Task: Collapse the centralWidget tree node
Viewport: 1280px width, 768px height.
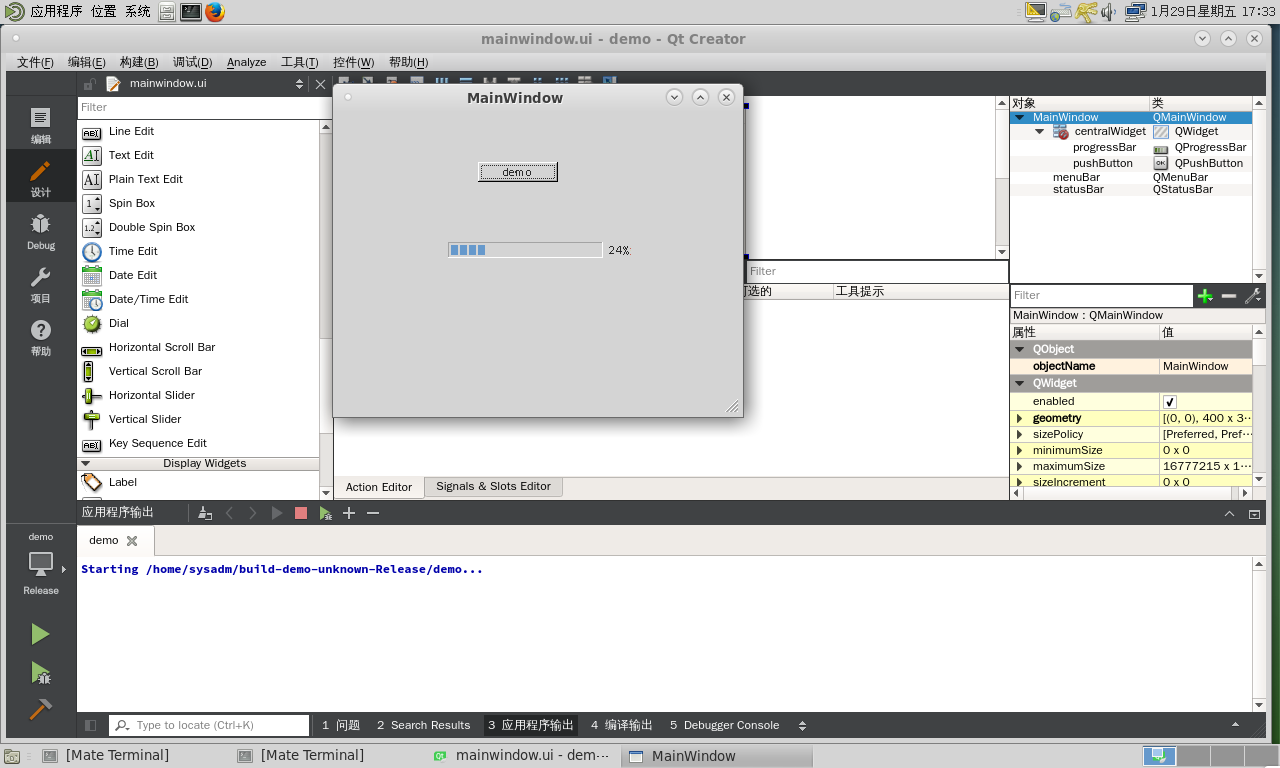Action: (x=1040, y=131)
